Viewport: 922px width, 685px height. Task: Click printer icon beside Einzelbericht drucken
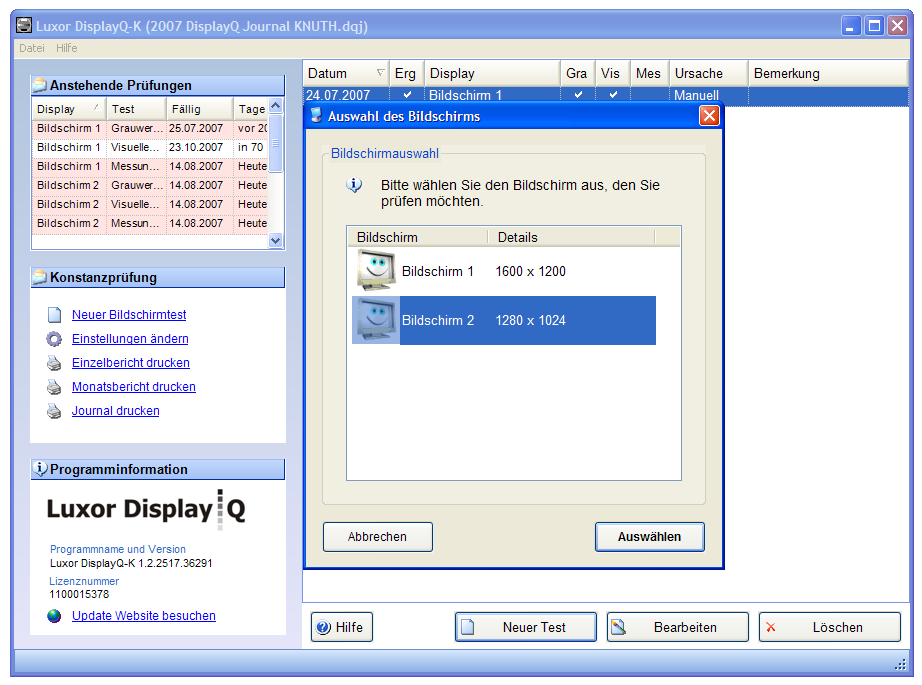pos(54,363)
